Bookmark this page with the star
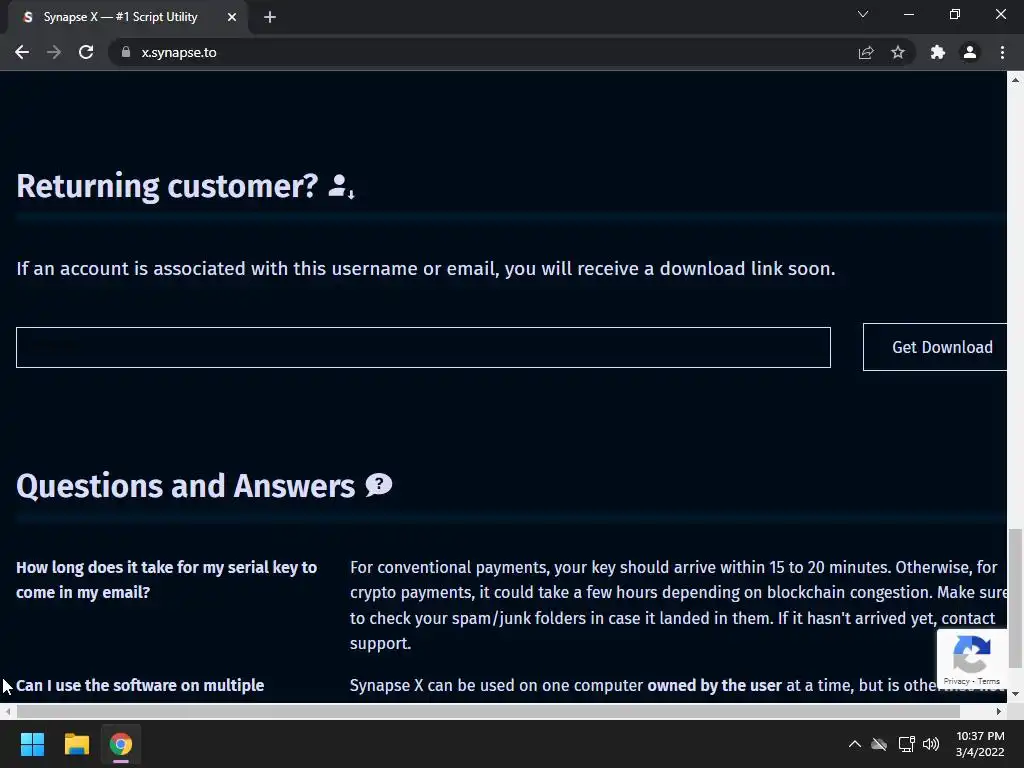Image resolution: width=1024 pixels, height=768 pixels. [x=898, y=52]
